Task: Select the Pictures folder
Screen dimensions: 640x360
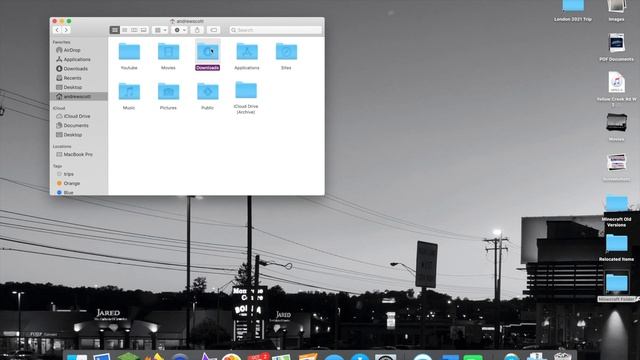Action: [168, 96]
